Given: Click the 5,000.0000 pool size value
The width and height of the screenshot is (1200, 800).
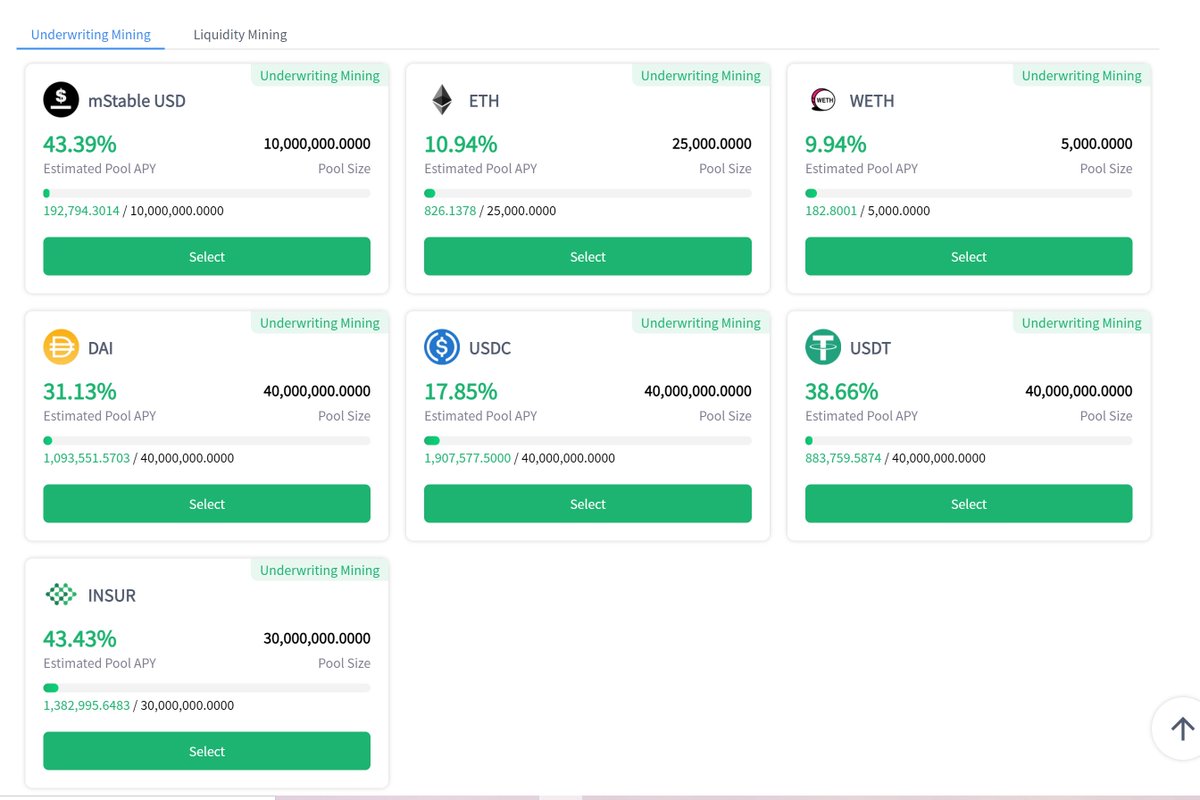Looking at the screenshot, I should pos(1097,143).
